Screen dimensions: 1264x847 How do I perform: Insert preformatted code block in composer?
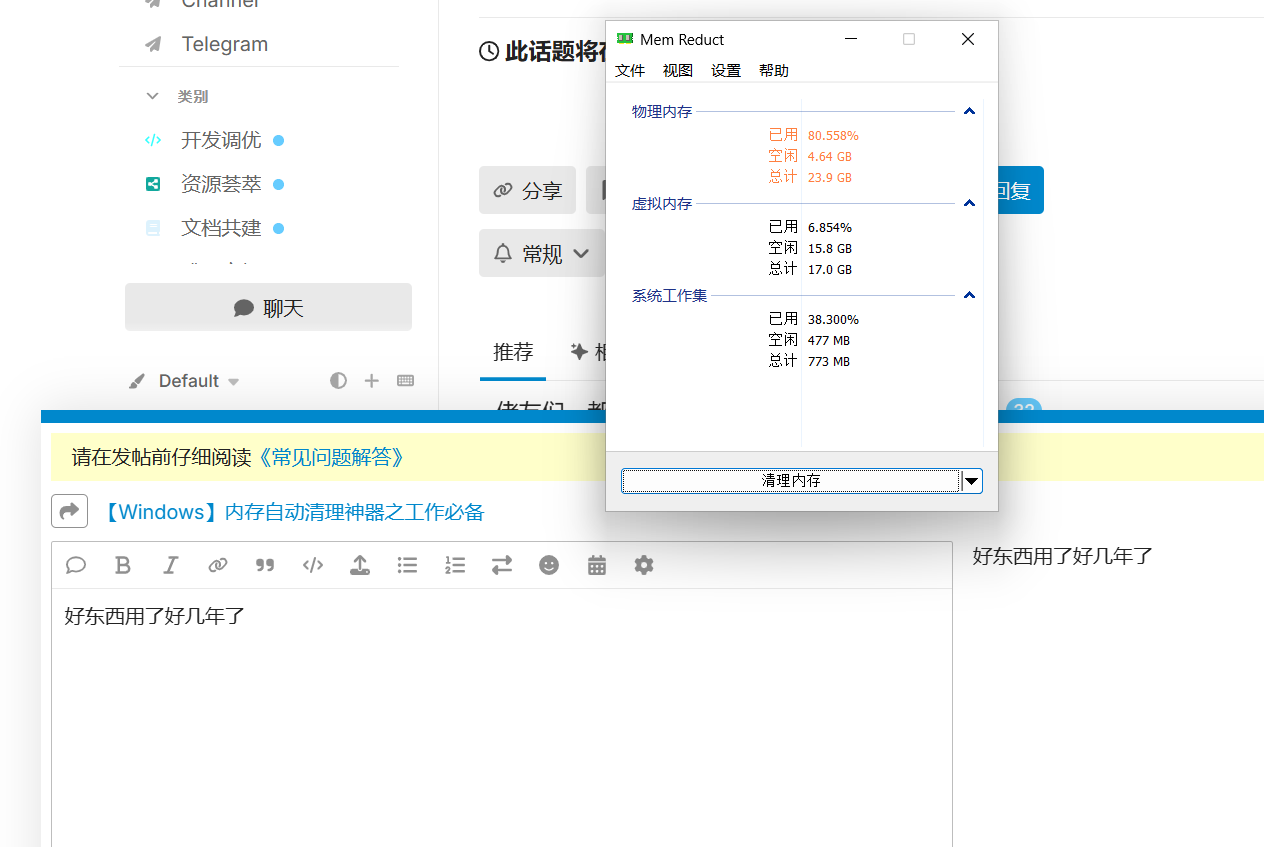(313, 565)
